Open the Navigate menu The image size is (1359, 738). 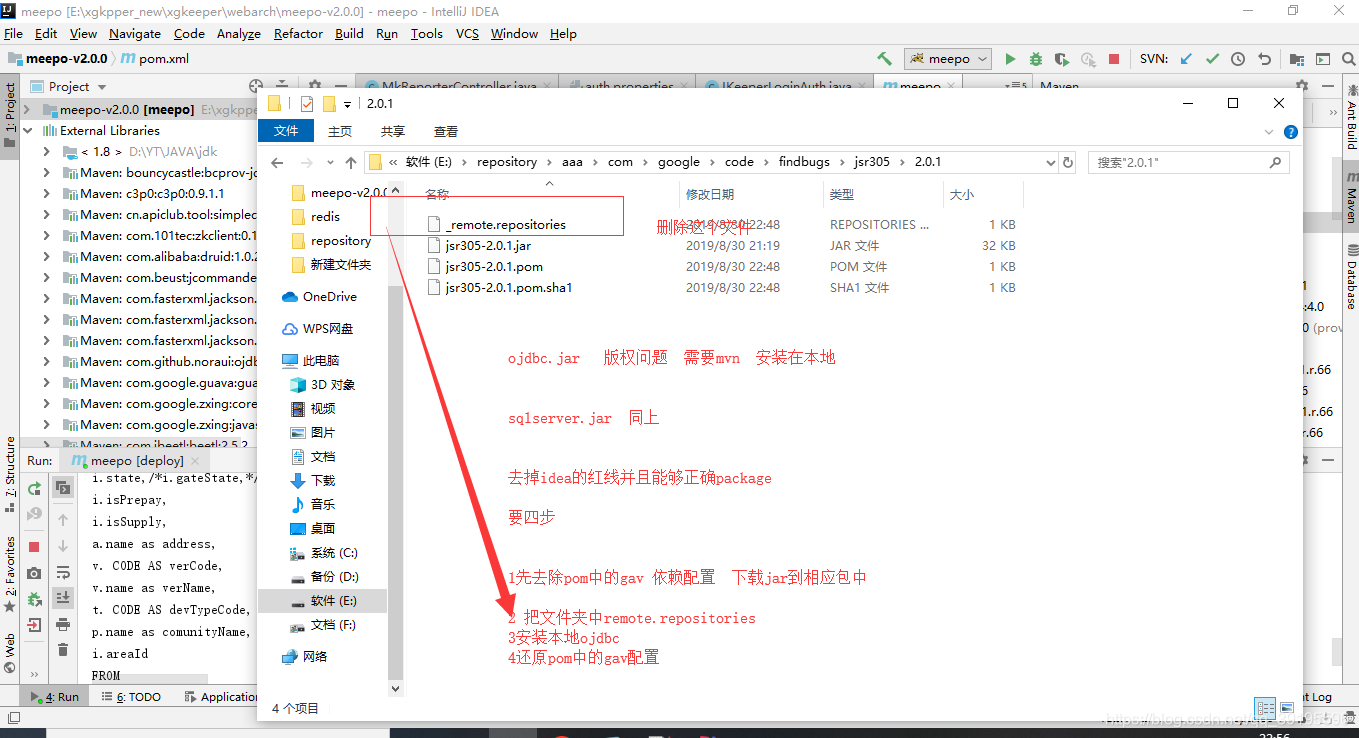(x=135, y=33)
